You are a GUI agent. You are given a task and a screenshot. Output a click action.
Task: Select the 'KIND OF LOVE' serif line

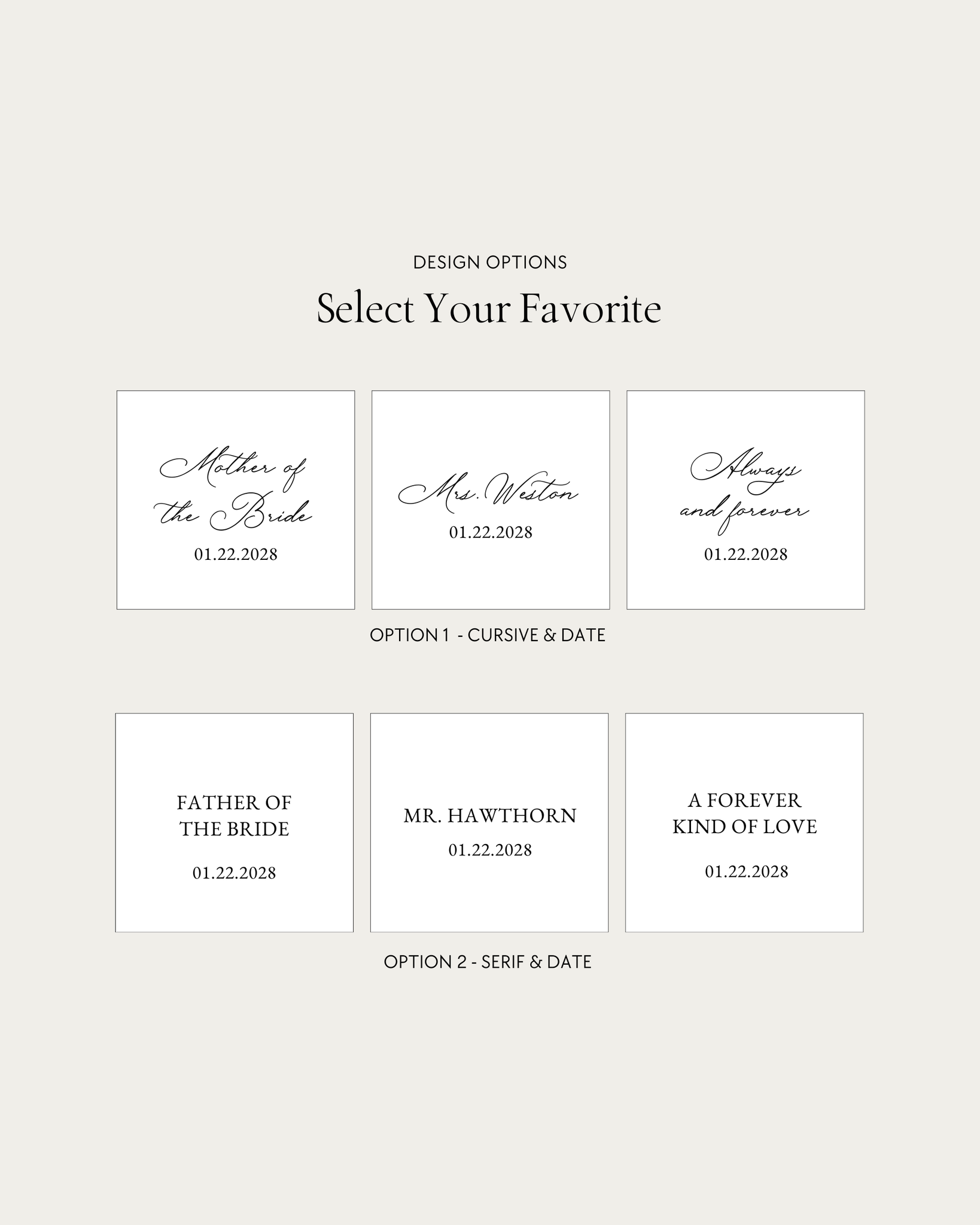[744, 827]
